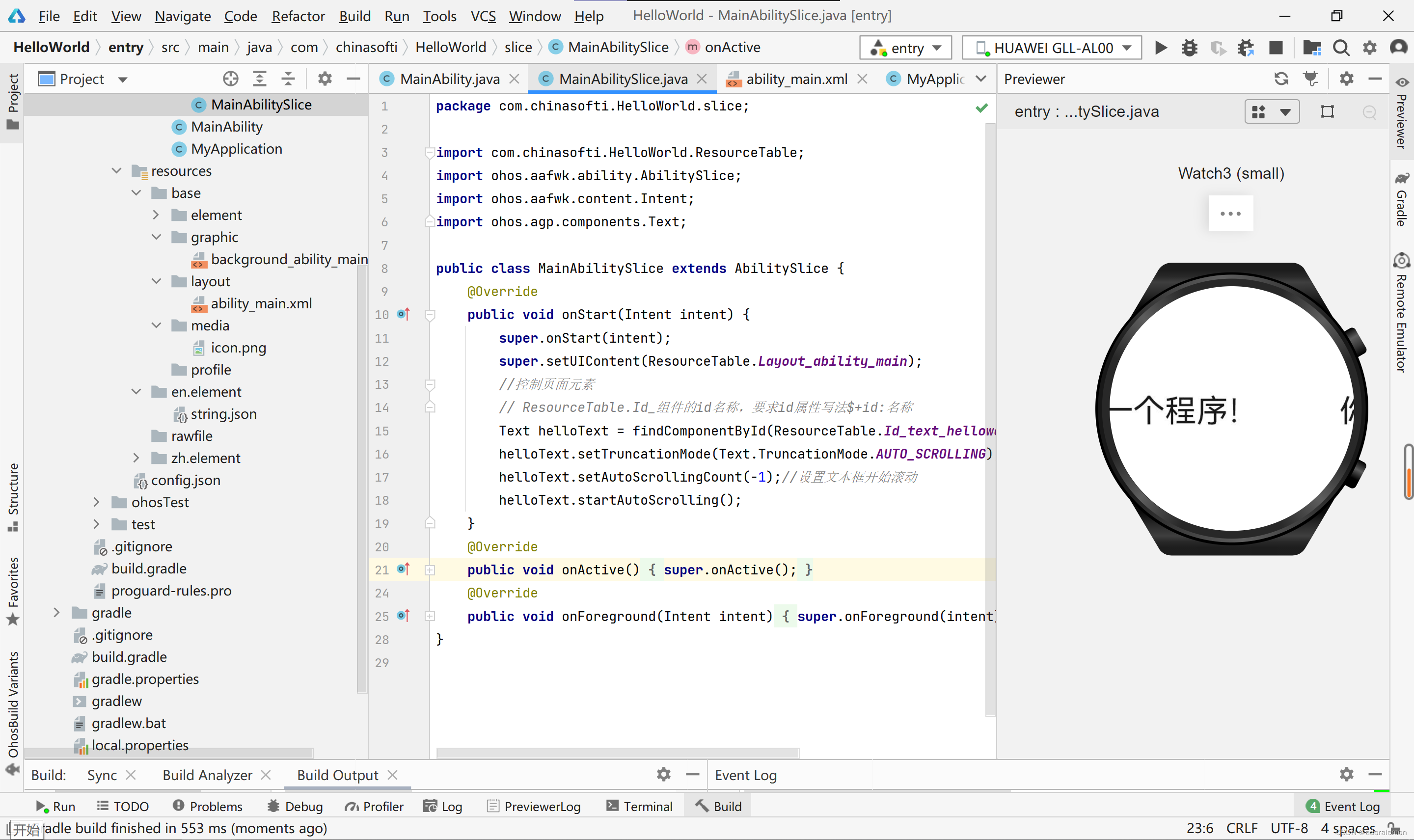Close the MainAbilitySlice.java tab
This screenshot has width=1414, height=840.
click(x=701, y=79)
